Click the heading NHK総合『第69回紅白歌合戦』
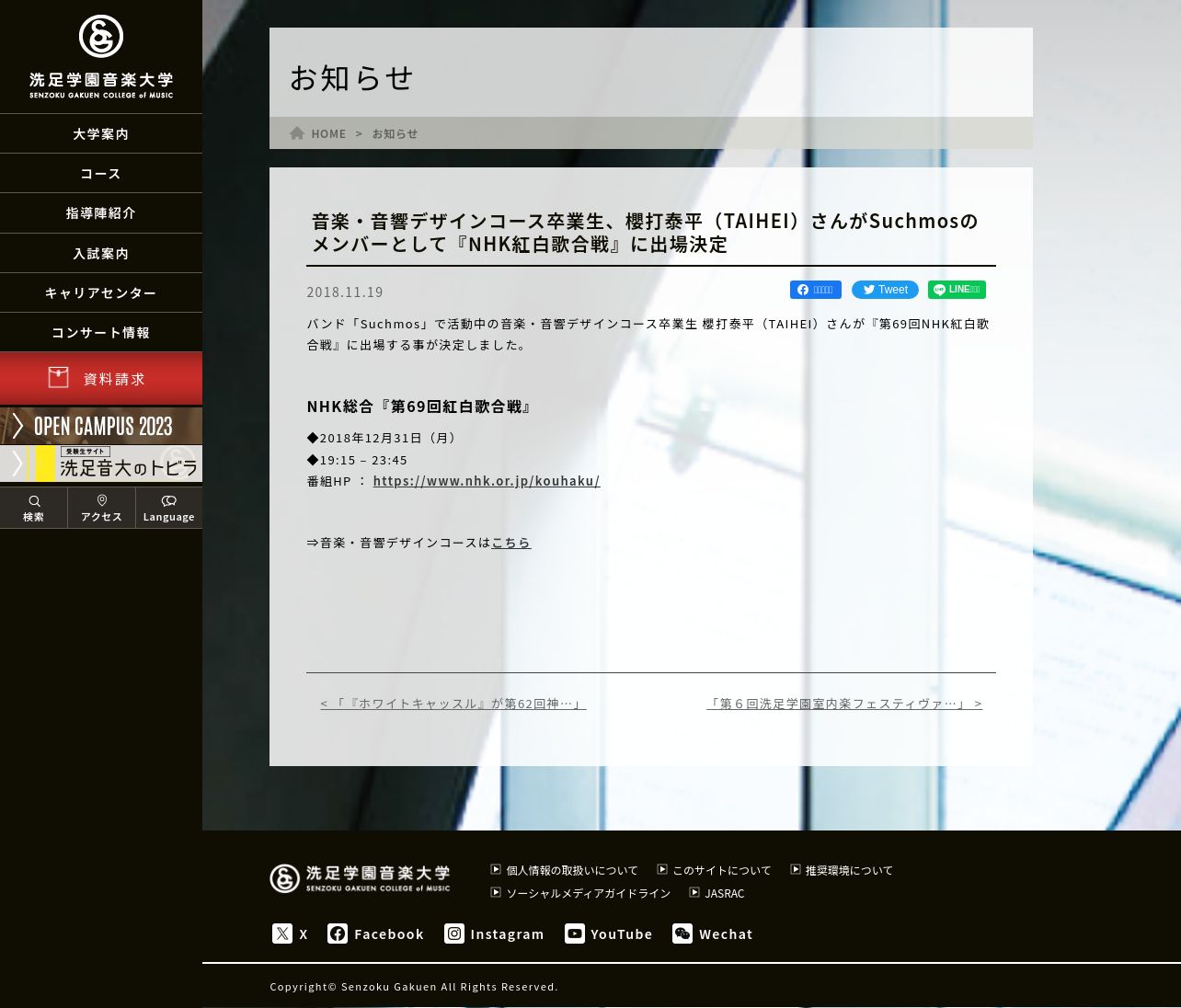The height and width of the screenshot is (1008, 1181). [421, 407]
